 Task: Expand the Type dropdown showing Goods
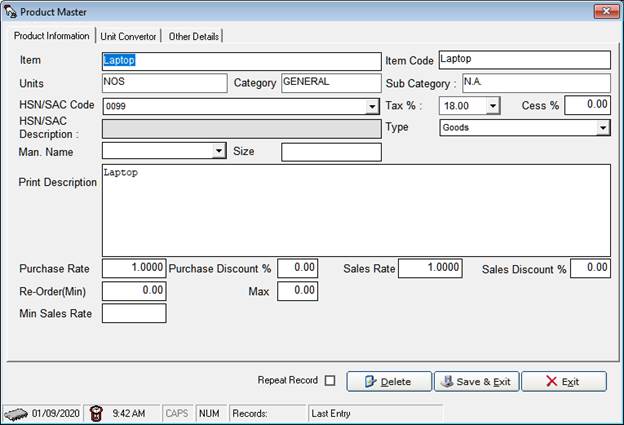[603, 128]
